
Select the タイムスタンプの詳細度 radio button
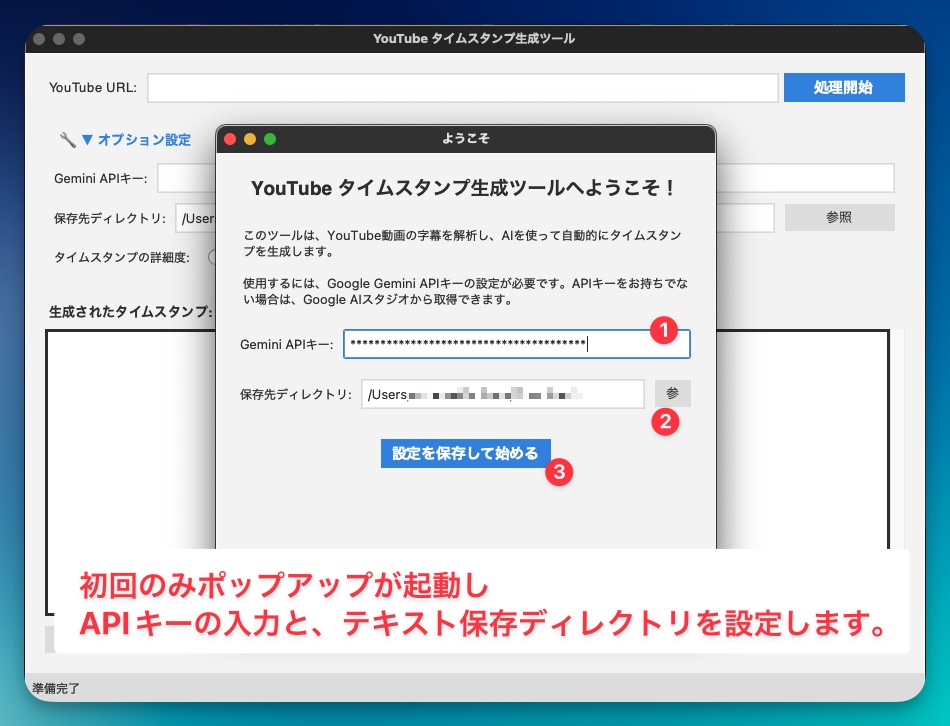point(210,257)
